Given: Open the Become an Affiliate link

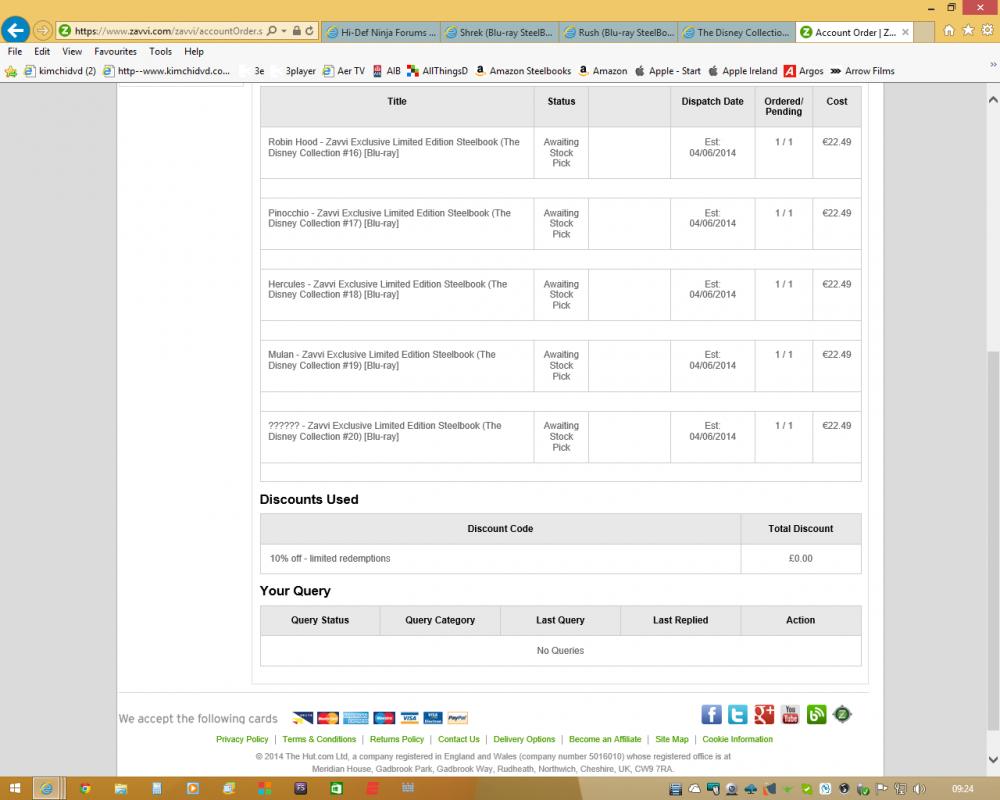Looking at the screenshot, I should (x=605, y=739).
